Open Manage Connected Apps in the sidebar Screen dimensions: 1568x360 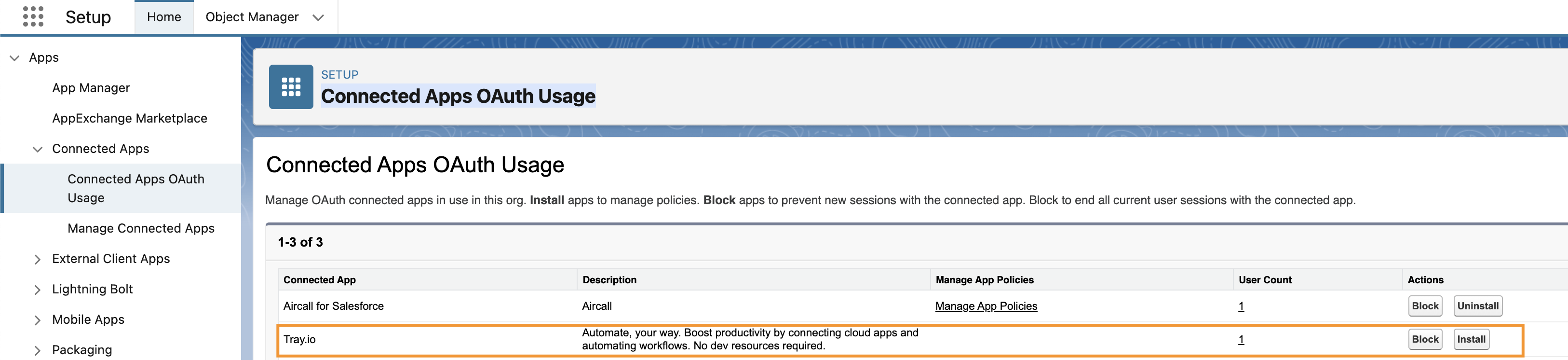[x=141, y=228]
